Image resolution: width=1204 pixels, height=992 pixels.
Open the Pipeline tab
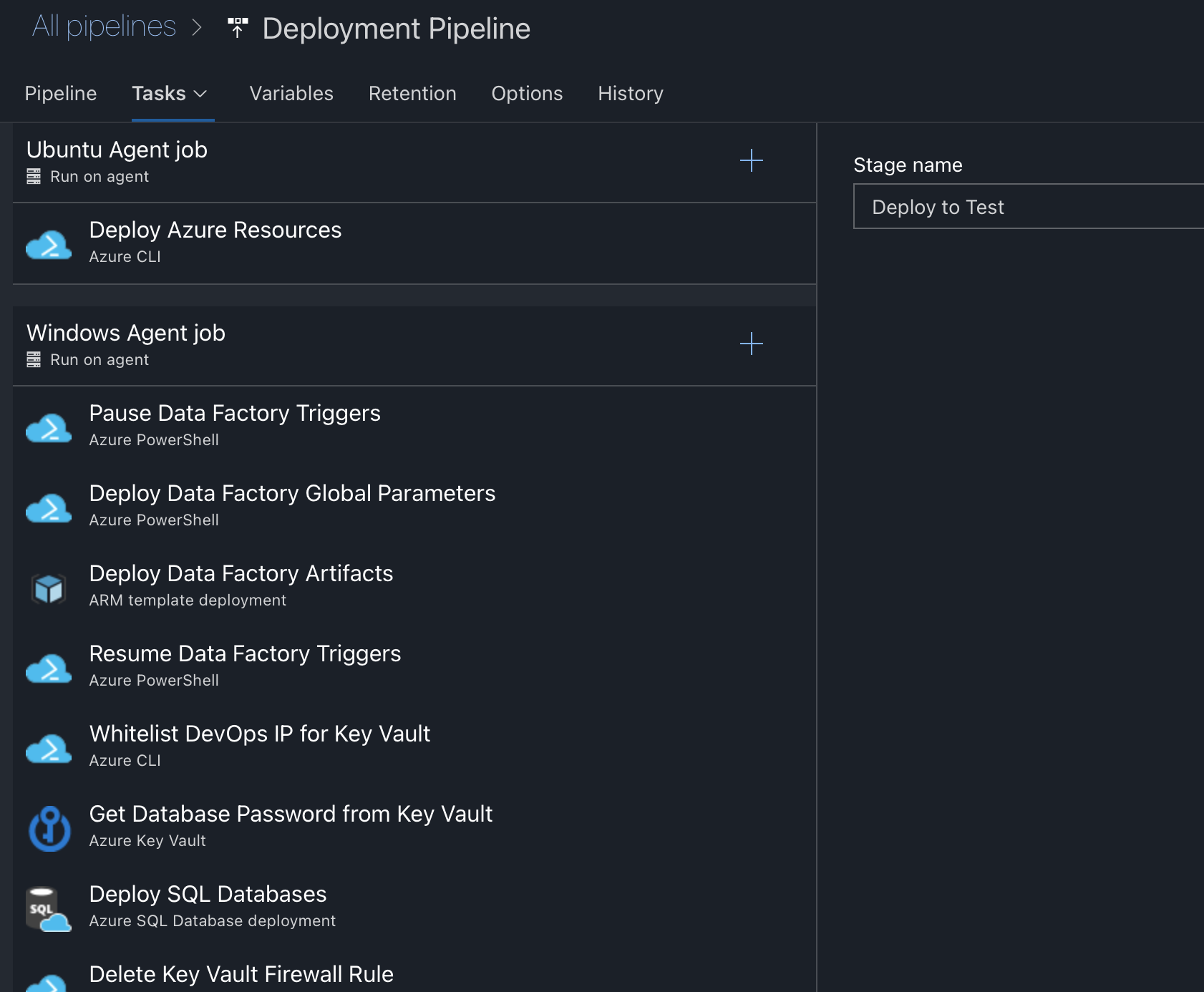pos(61,94)
